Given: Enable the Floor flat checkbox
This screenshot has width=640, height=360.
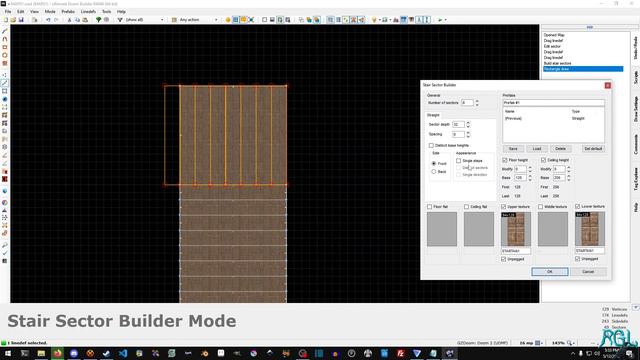Looking at the screenshot, I should [x=429, y=207].
